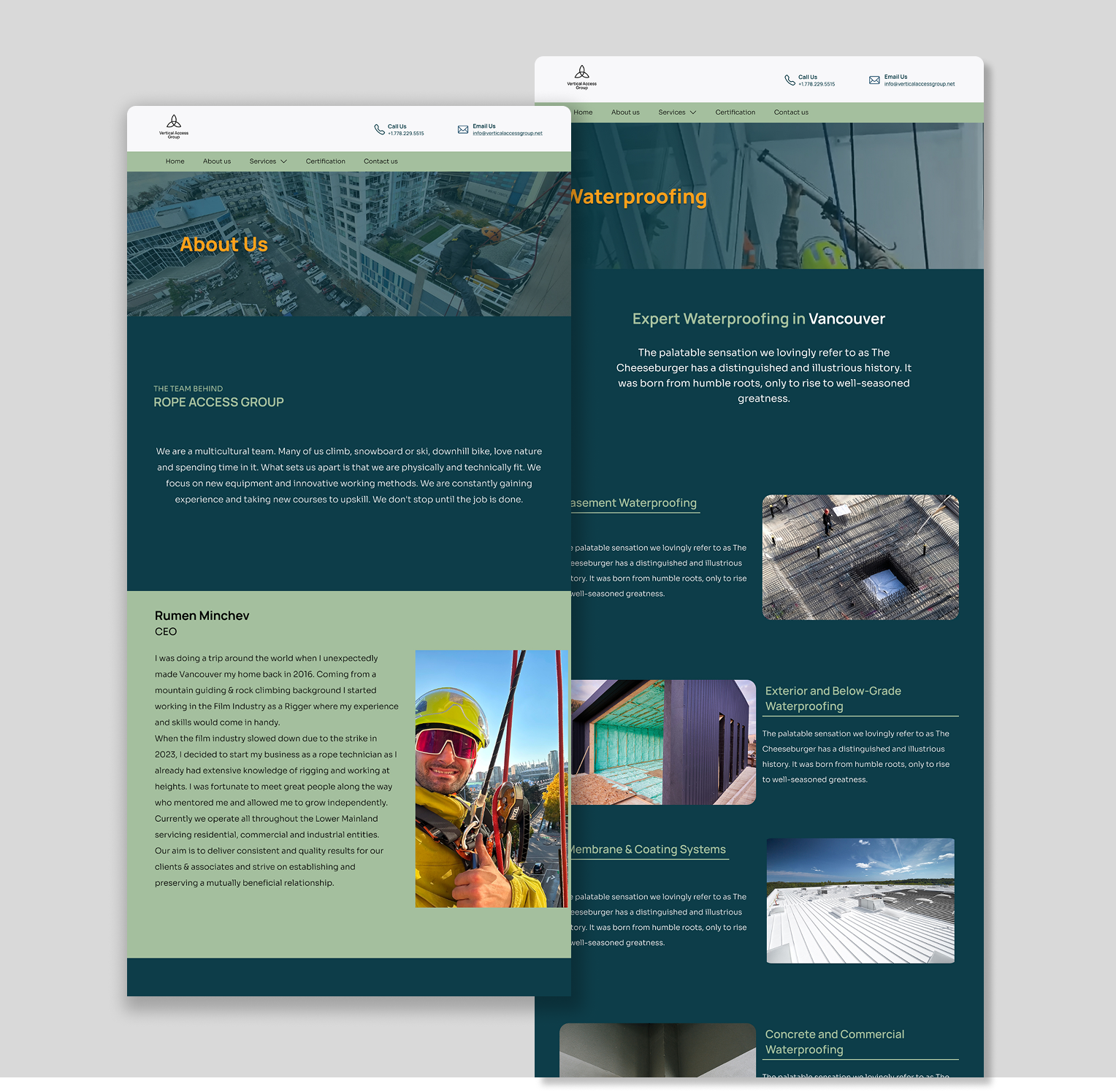Open the Basement Waterproofing rebar construction image
The height and width of the screenshot is (1092, 1116).
pyautogui.click(x=860, y=557)
